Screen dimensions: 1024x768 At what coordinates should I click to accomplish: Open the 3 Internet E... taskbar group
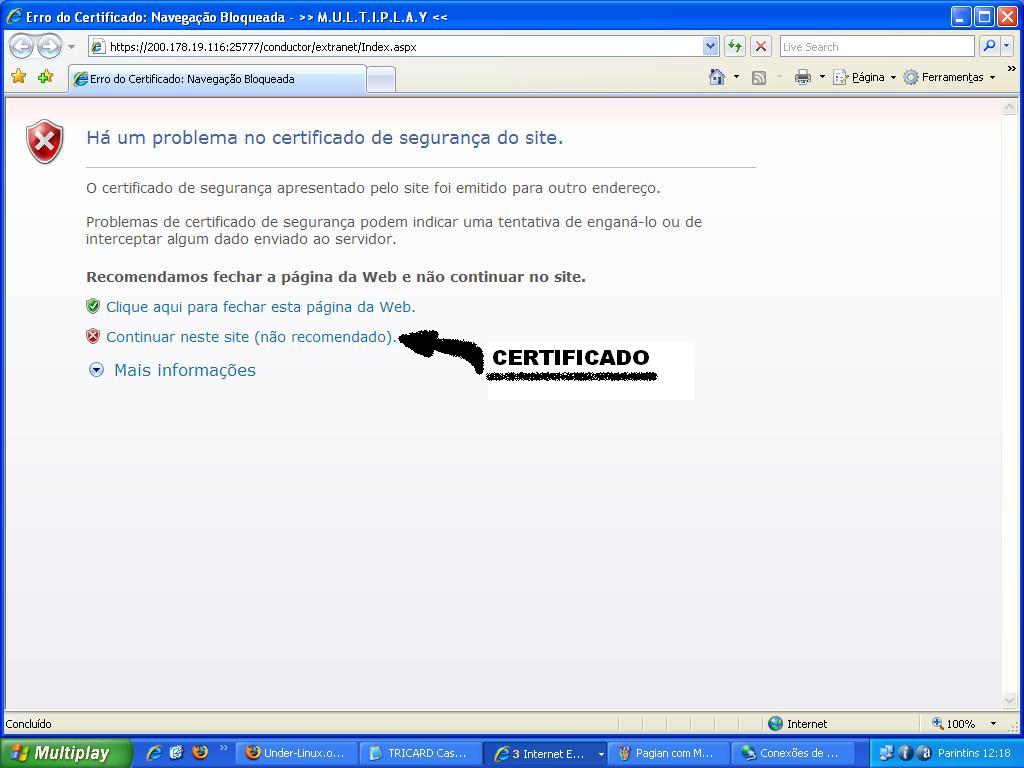coord(545,753)
